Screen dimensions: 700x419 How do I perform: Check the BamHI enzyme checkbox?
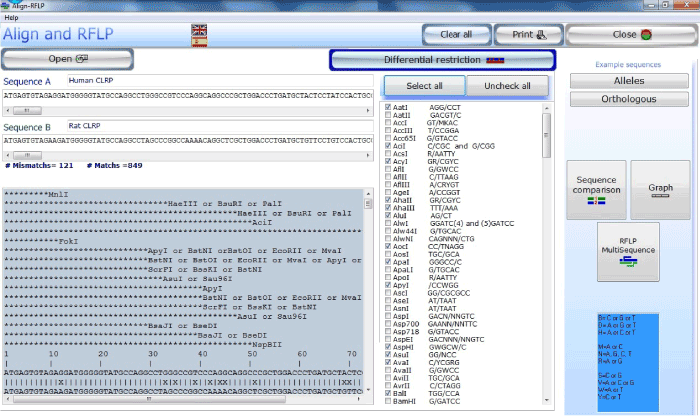click(388, 401)
